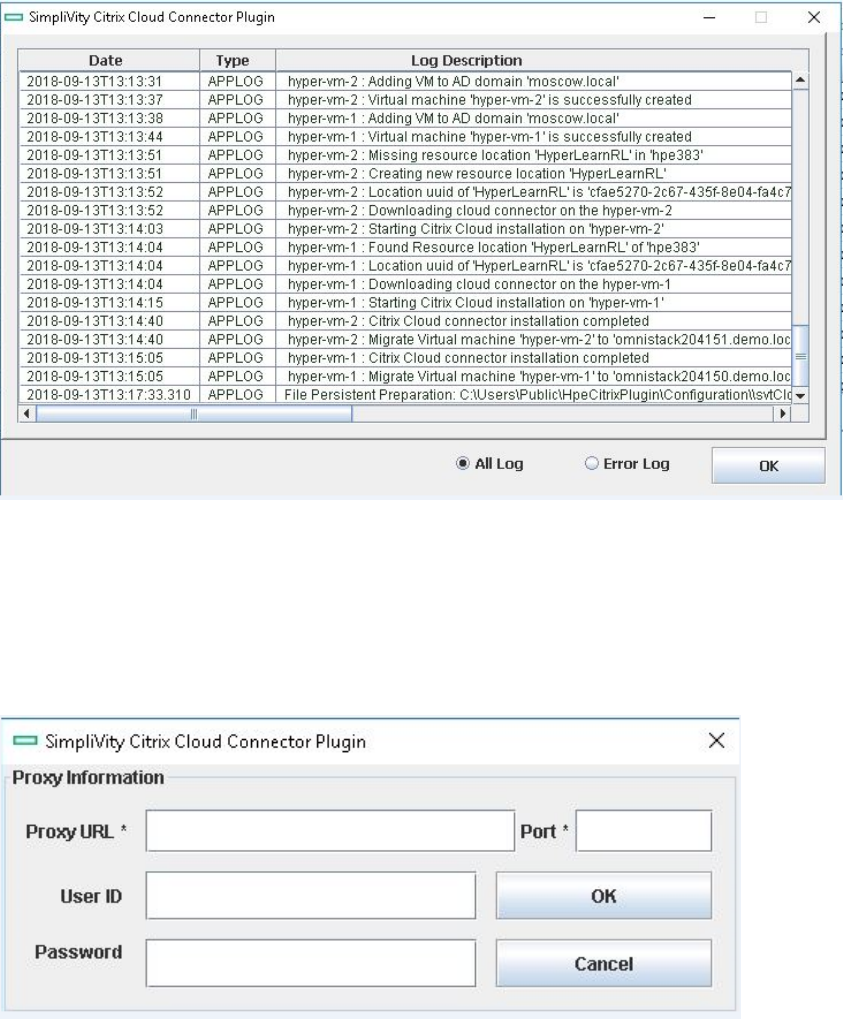Image resolution: width=843 pixels, height=1019 pixels.
Task: Click the log table scroll up arrow
Action: tap(800, 81)
